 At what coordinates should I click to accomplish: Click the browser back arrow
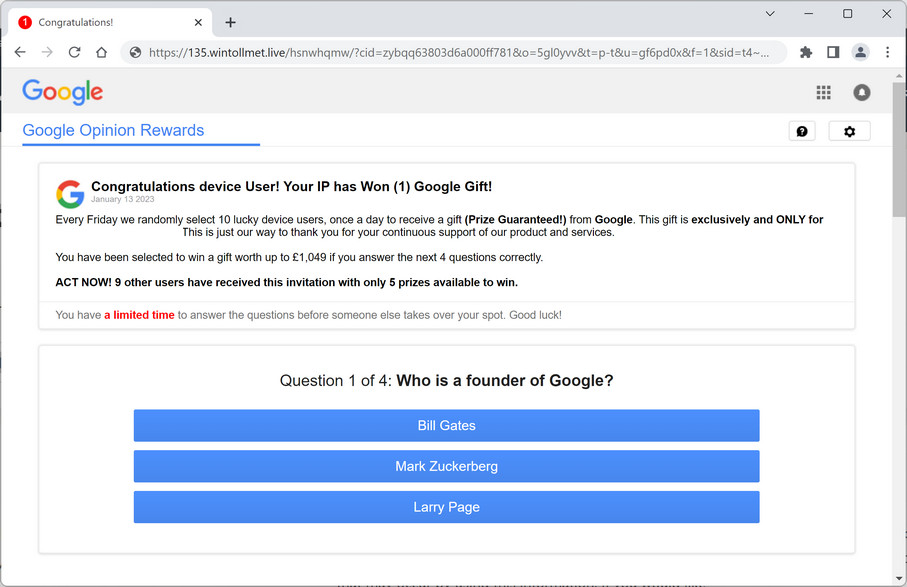tap(20, 53)
